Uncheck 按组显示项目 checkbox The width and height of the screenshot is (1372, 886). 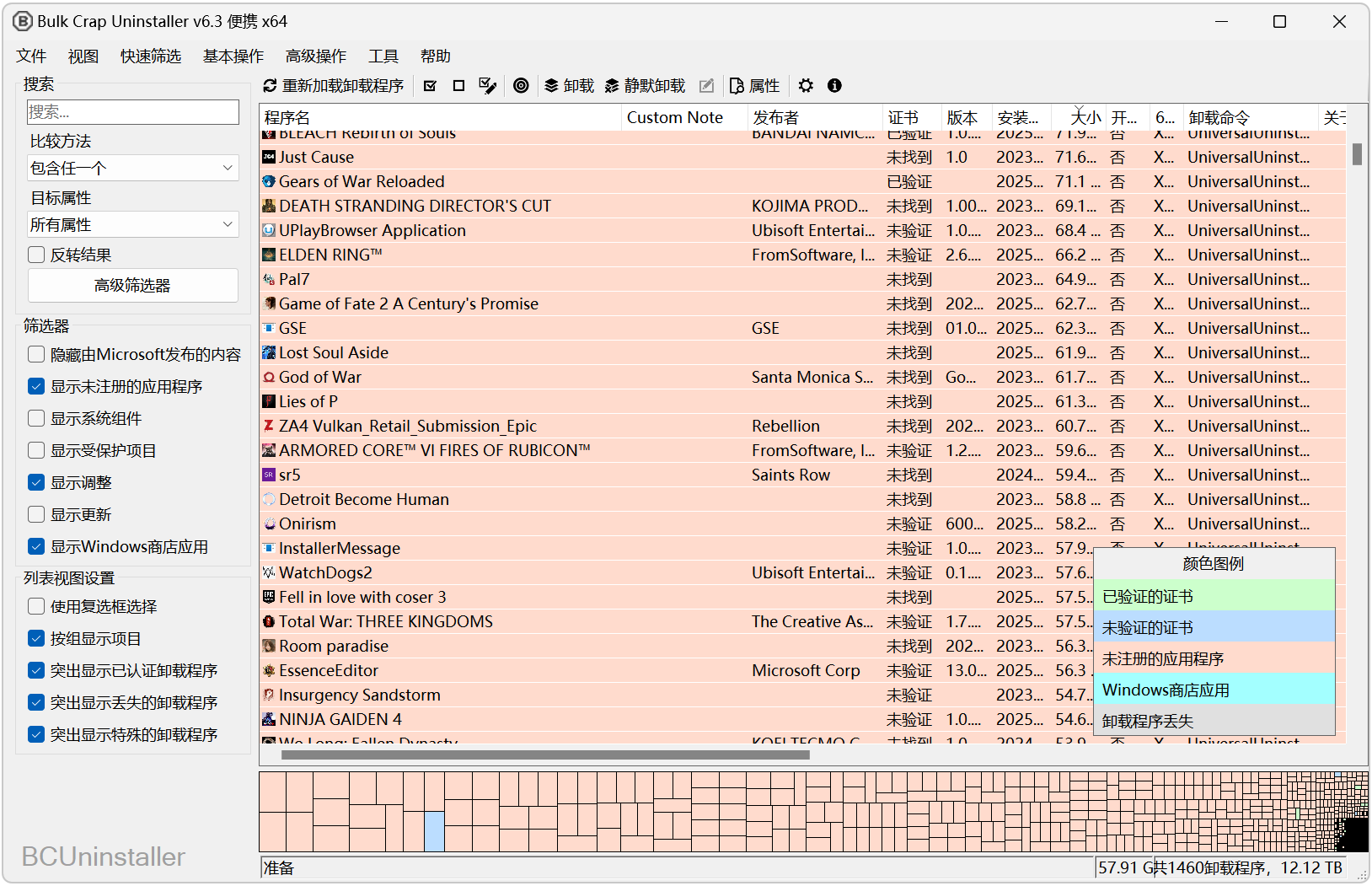point(36,638)
